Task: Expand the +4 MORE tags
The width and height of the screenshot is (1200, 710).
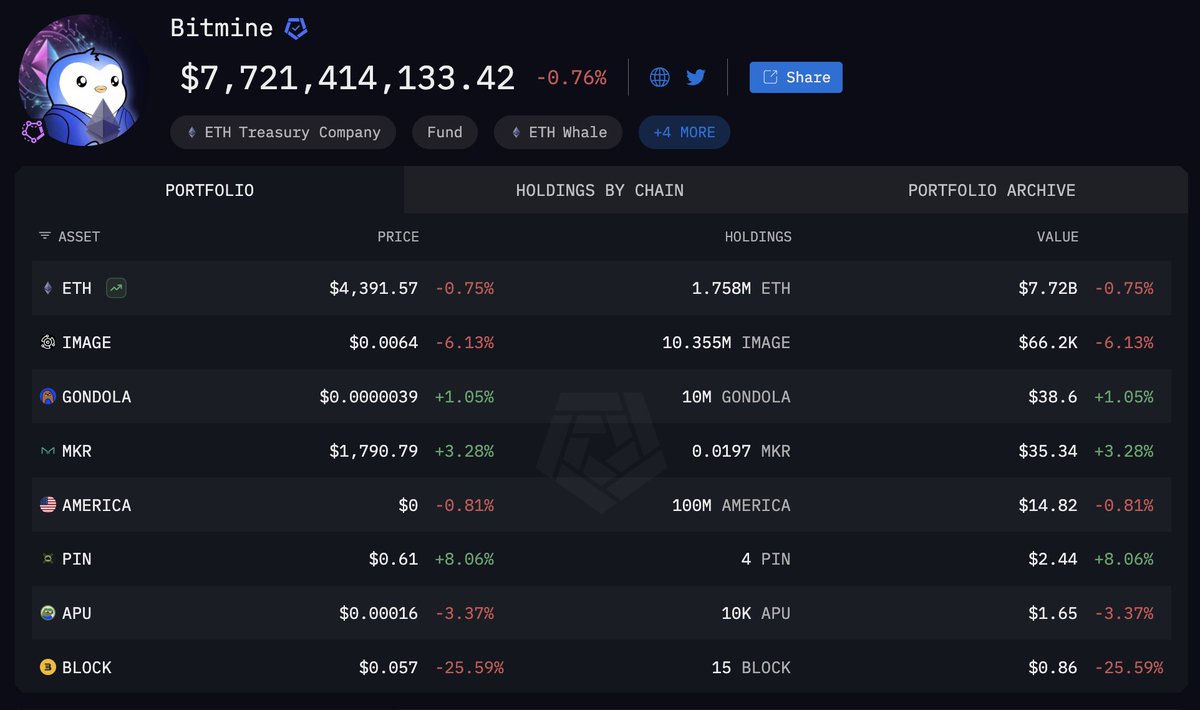Action: click(x=684, y=132)
